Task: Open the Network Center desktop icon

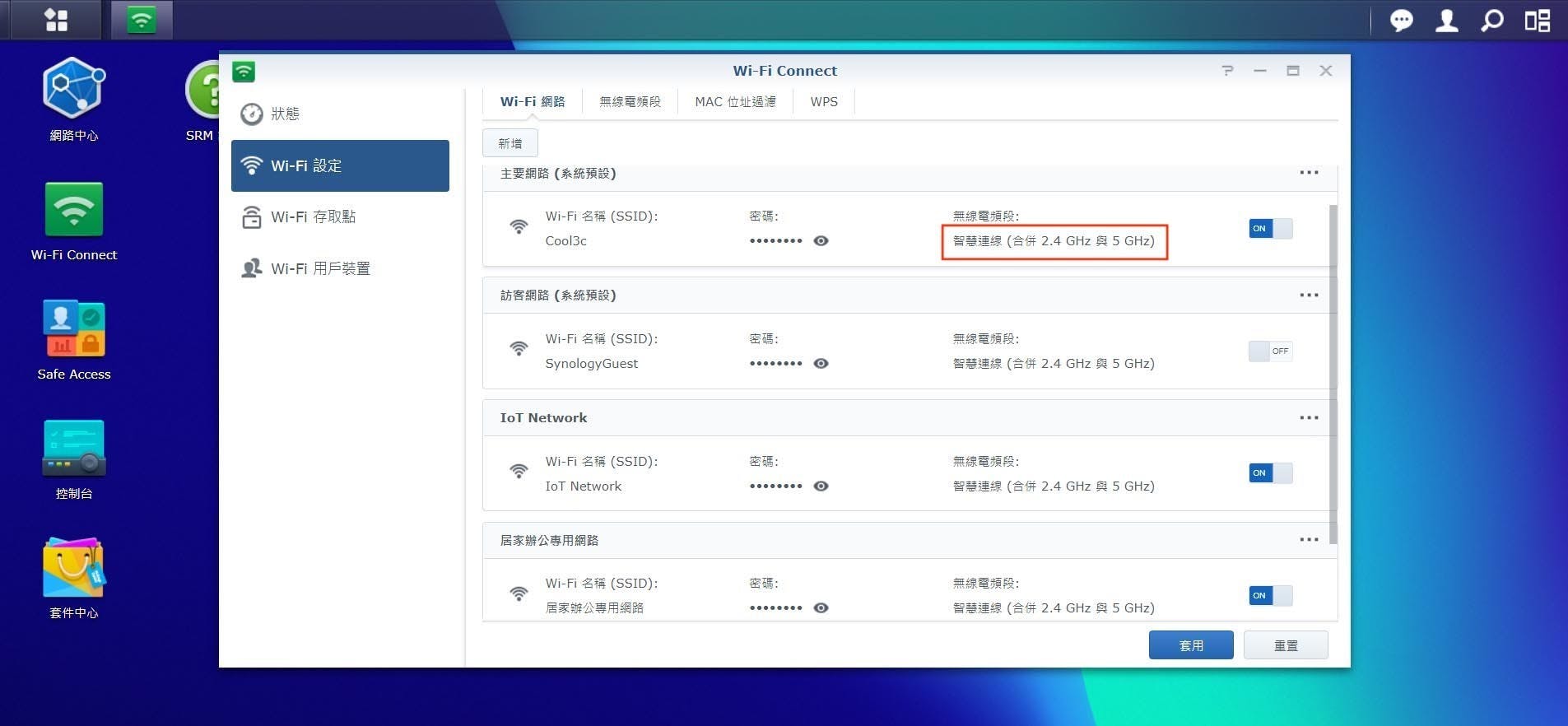Action: point(73,89)
